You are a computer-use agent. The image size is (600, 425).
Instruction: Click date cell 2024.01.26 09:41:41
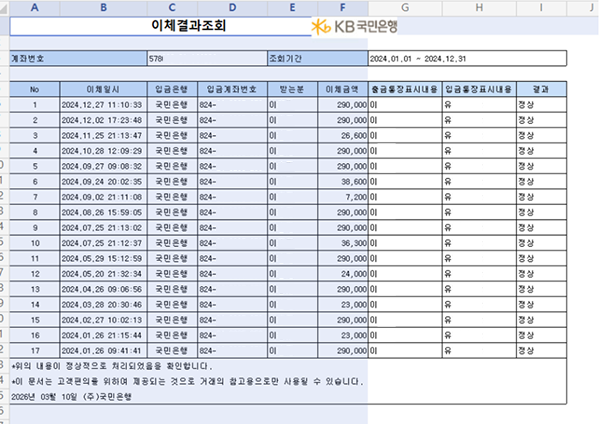(x=103, y=351)
